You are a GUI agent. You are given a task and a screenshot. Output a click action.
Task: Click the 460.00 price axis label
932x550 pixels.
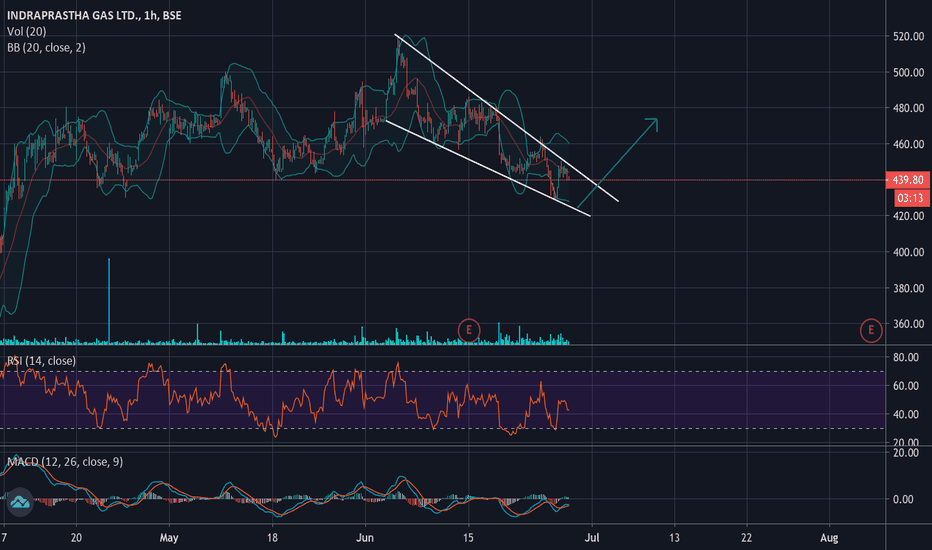coord(908,144)
